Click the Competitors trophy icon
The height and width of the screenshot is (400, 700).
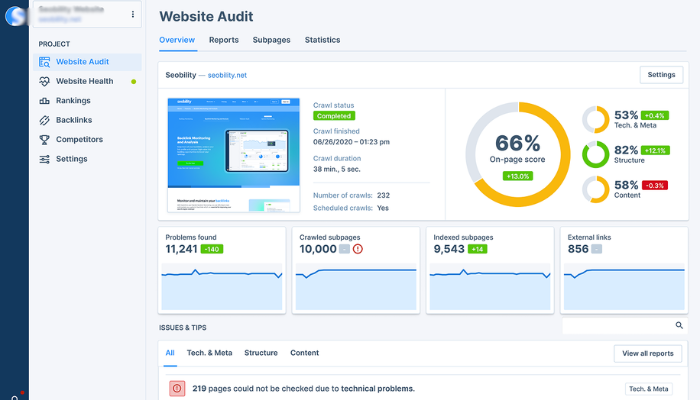click(x=44, y=140)
